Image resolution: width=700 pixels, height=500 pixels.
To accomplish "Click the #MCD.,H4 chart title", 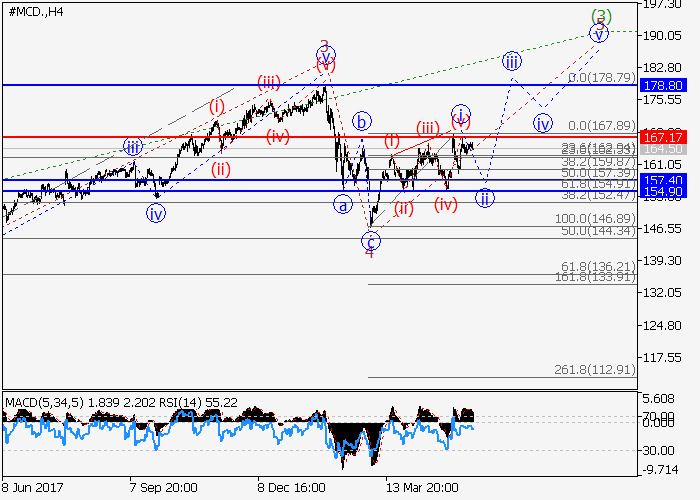I will click(34, 12).
